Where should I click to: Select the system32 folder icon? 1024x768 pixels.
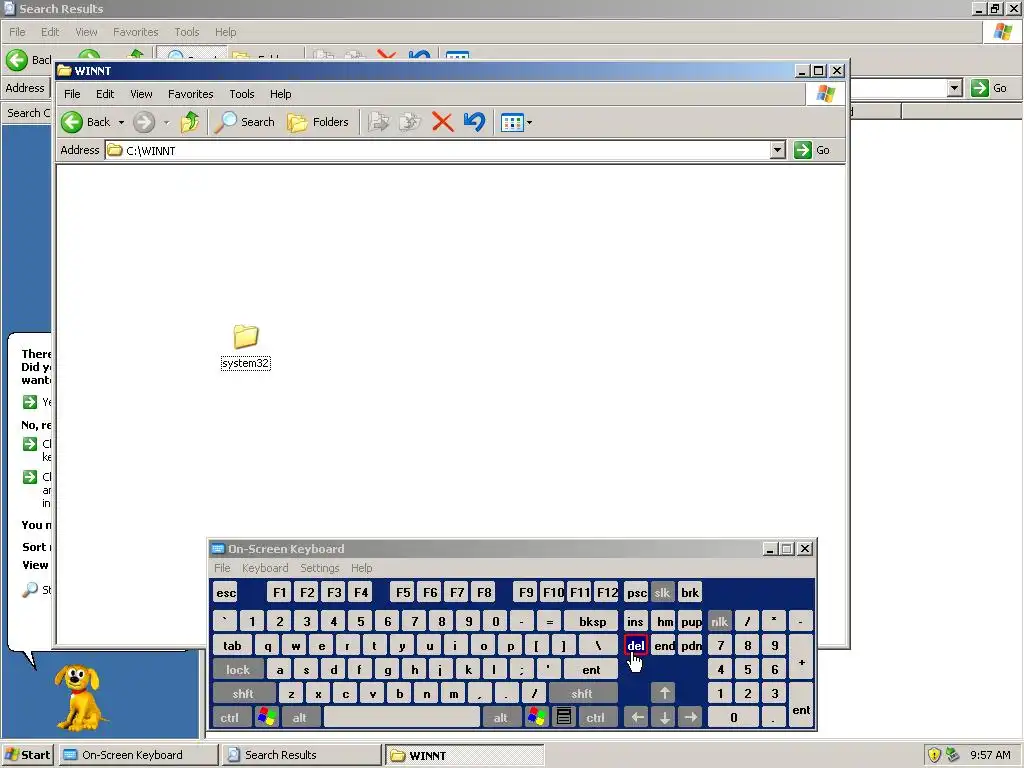pyautogui.click(x=246, y=336)
